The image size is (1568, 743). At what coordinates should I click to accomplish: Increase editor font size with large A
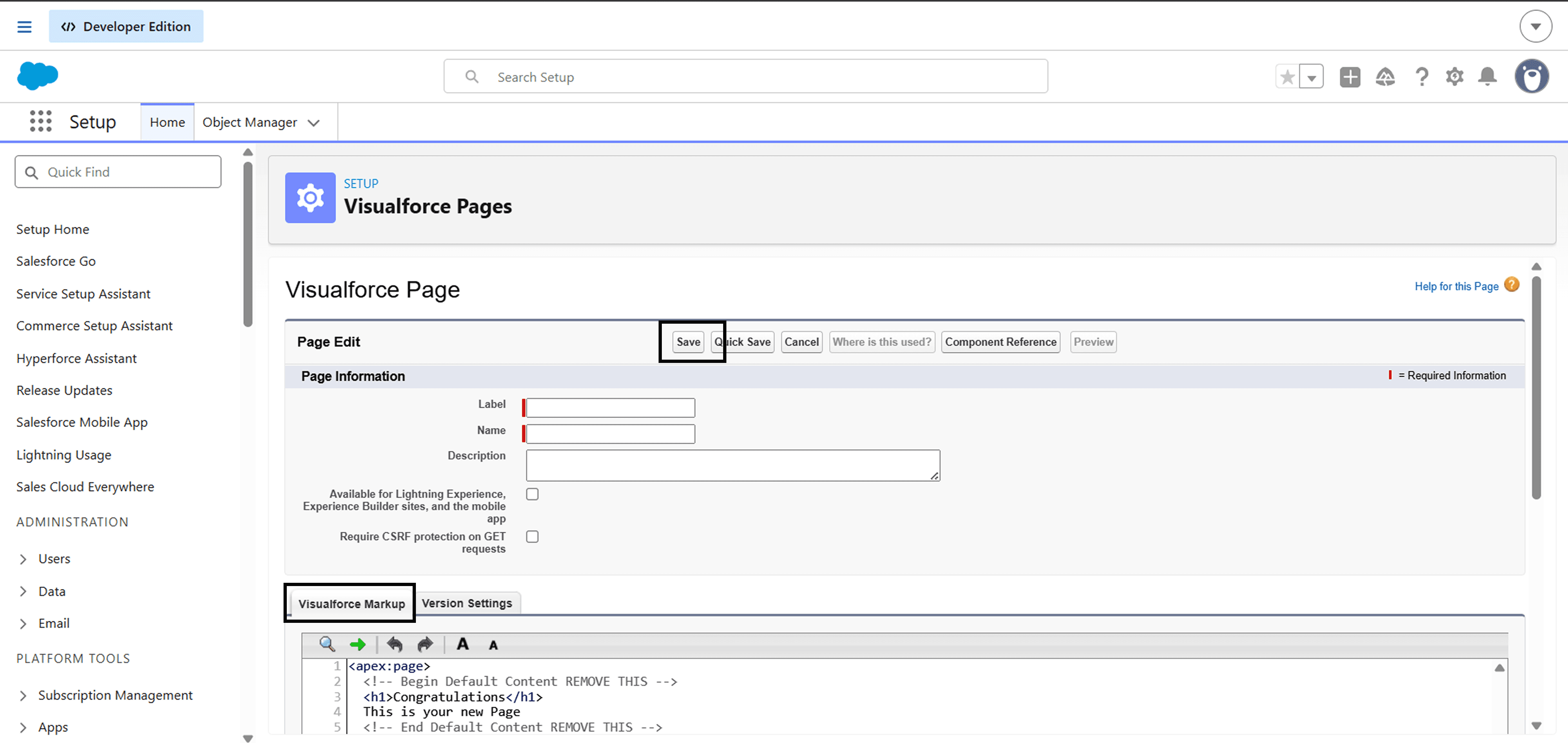(462, 644)
